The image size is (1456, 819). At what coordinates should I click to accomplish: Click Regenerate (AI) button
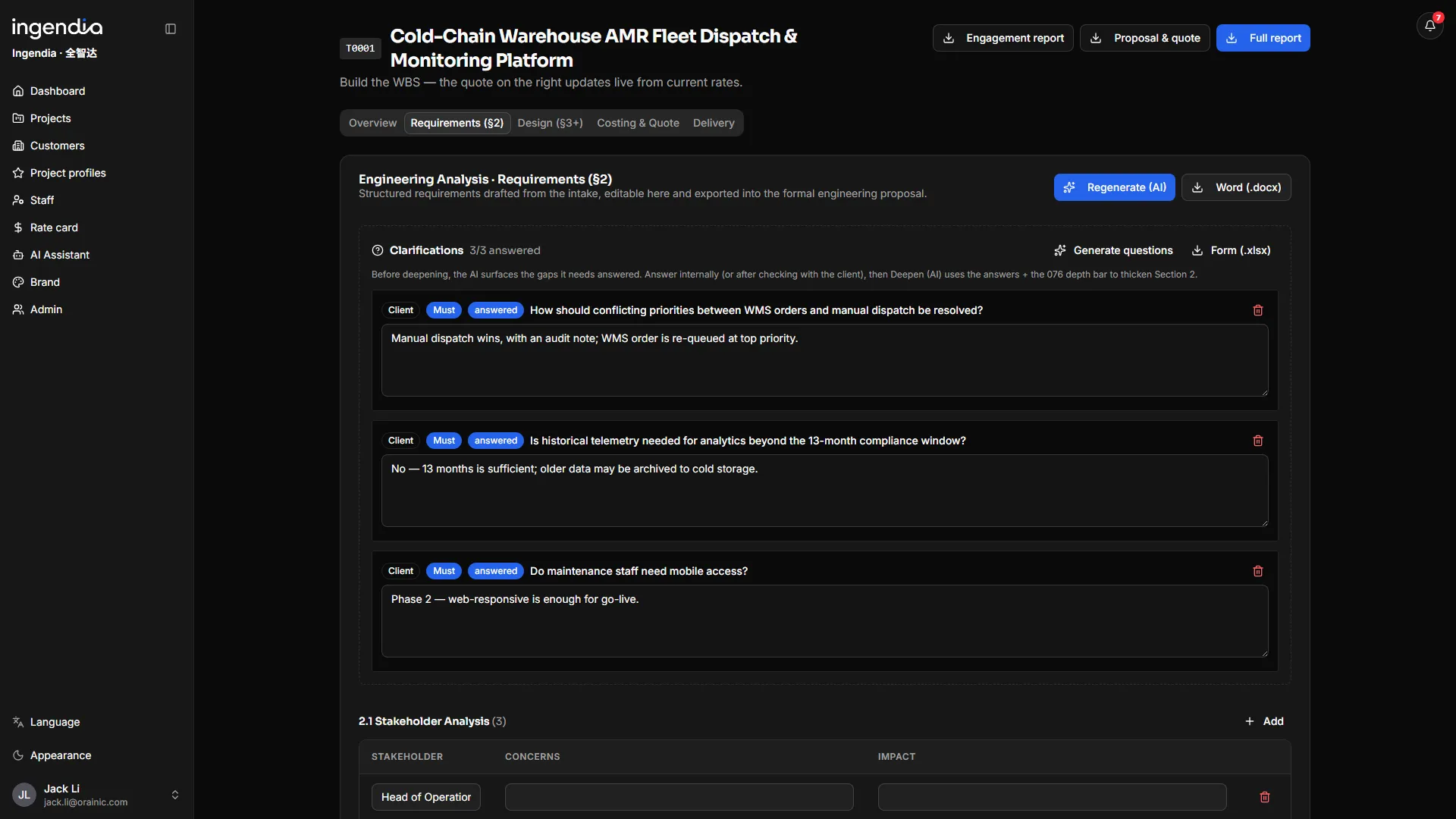[1115, 187]
